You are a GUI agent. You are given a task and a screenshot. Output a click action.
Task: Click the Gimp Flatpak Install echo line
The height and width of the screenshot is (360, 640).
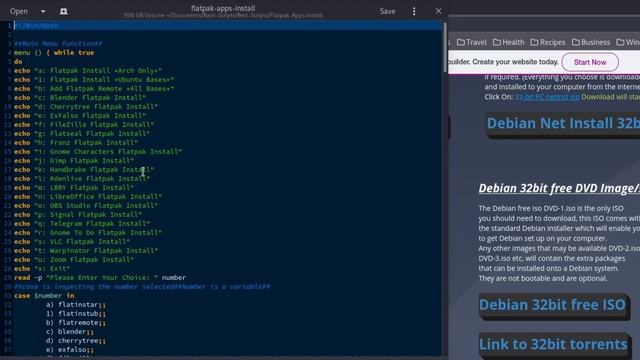74,160
